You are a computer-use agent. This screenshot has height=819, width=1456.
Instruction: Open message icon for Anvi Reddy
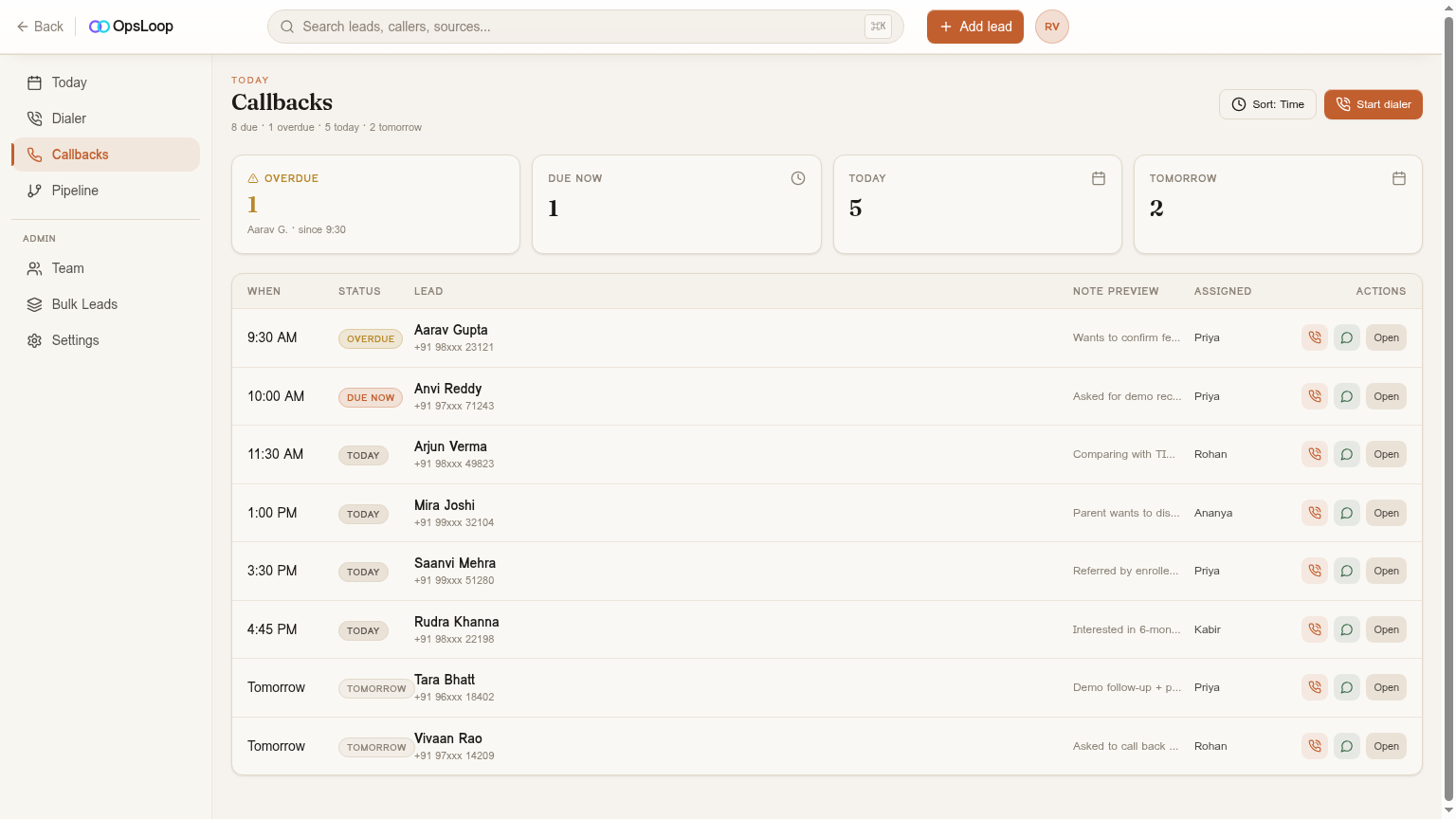pyautogui.click(x=1346, y=396)
